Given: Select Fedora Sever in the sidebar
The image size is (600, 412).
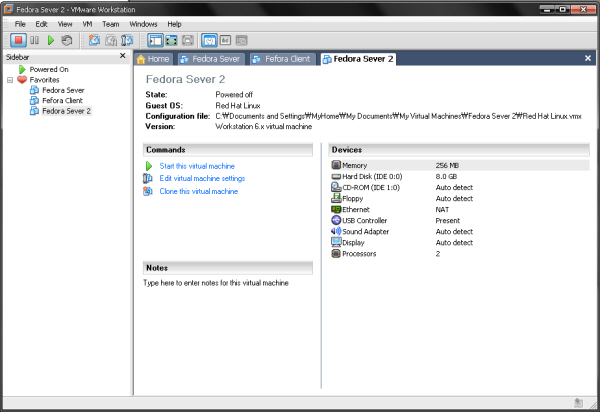Looking at the screenshot, I should [x=63, y=90].
